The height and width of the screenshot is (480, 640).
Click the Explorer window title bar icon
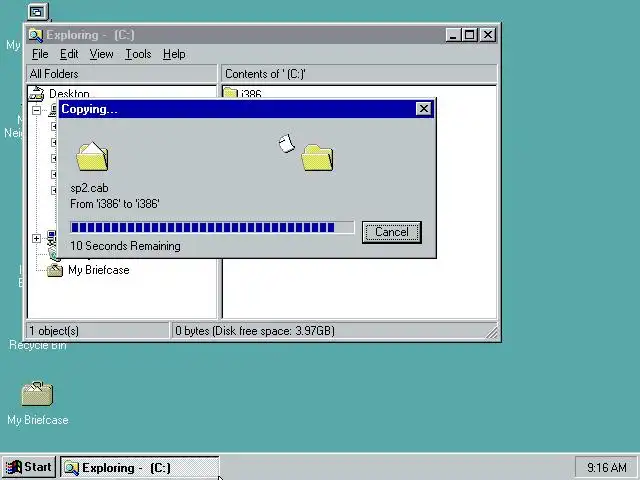(x=36, y=35)
